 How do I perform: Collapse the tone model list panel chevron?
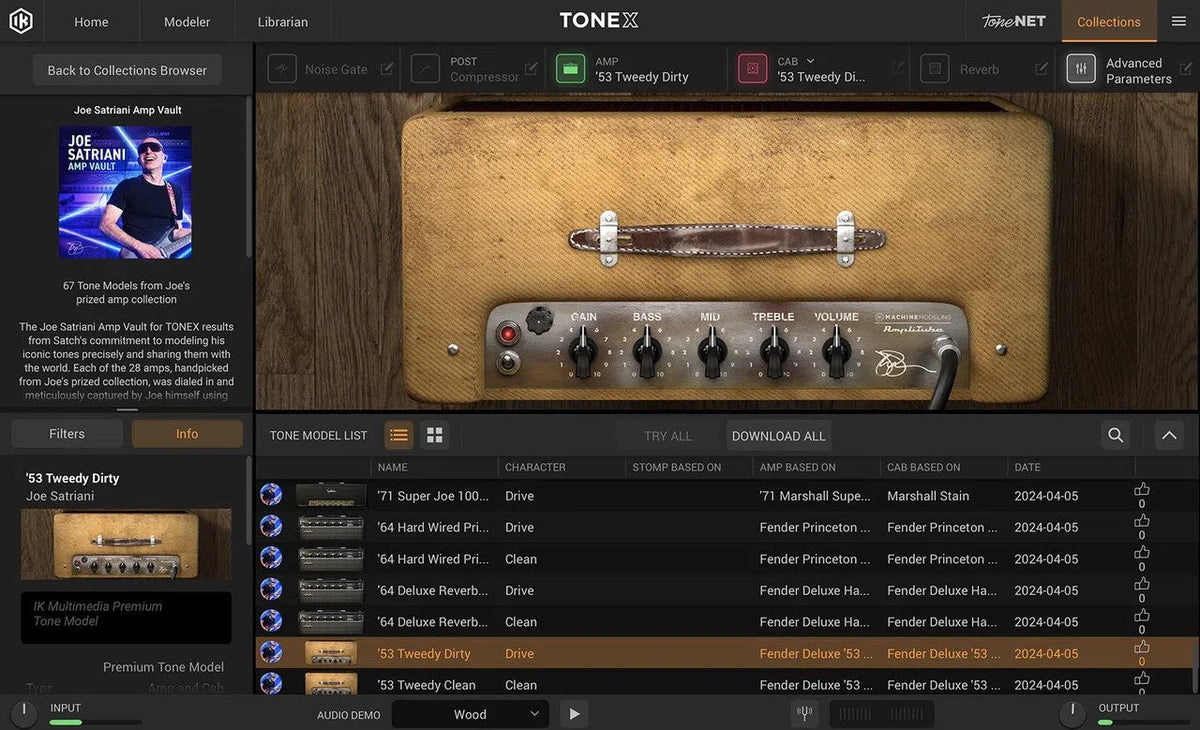tap(1168, 435)
